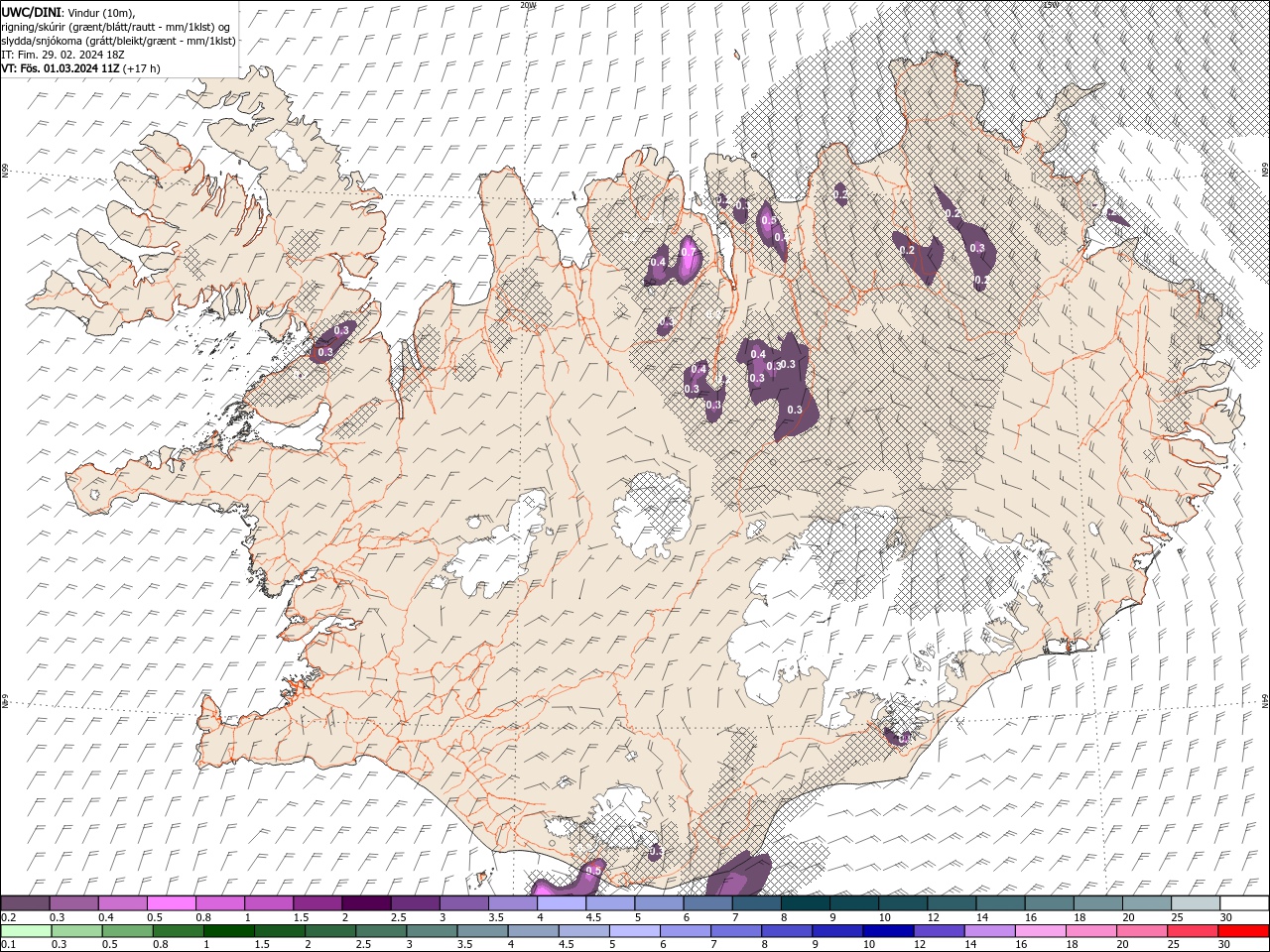Click the '(+17 h)' forecast offset text
The image size is (1270, 952).
142,68
